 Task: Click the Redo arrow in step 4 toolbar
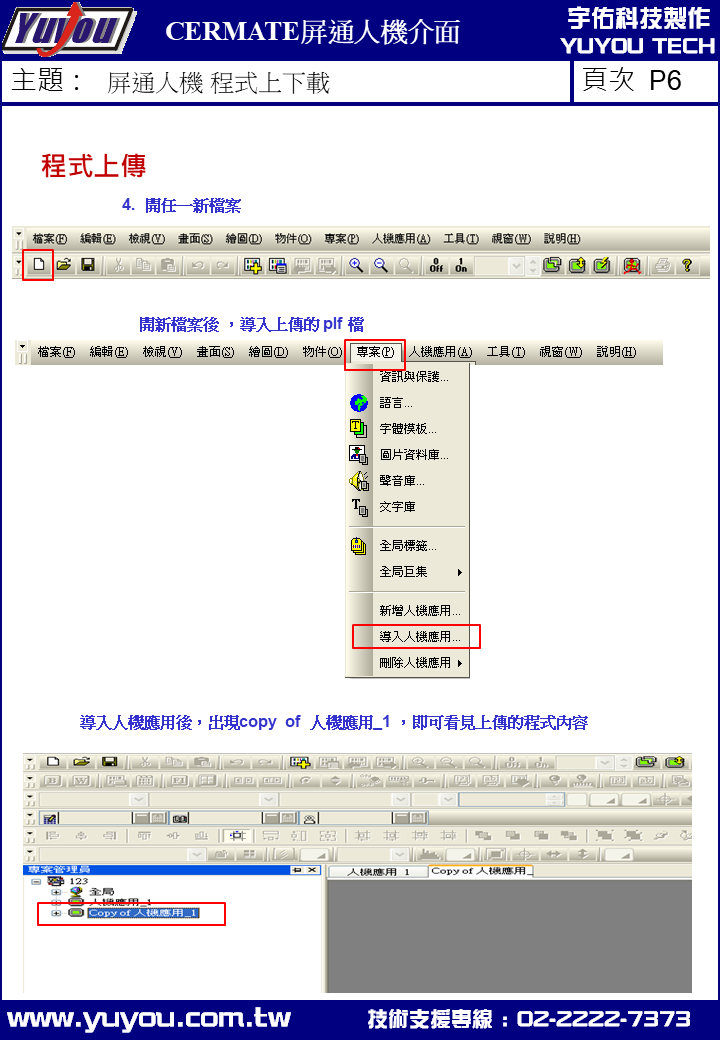tap(222, 265)
